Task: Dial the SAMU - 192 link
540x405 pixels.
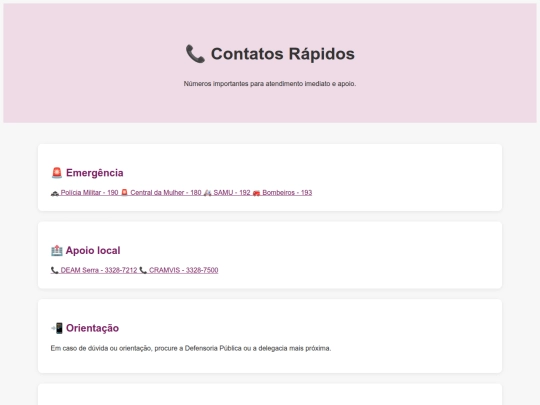Action: click(227, 193)
